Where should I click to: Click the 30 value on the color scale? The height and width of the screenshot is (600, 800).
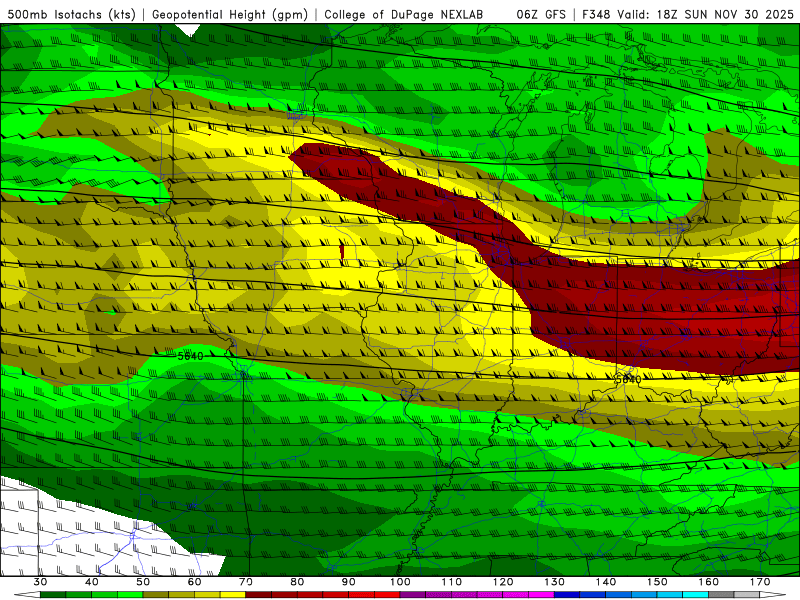coord(40,582)
